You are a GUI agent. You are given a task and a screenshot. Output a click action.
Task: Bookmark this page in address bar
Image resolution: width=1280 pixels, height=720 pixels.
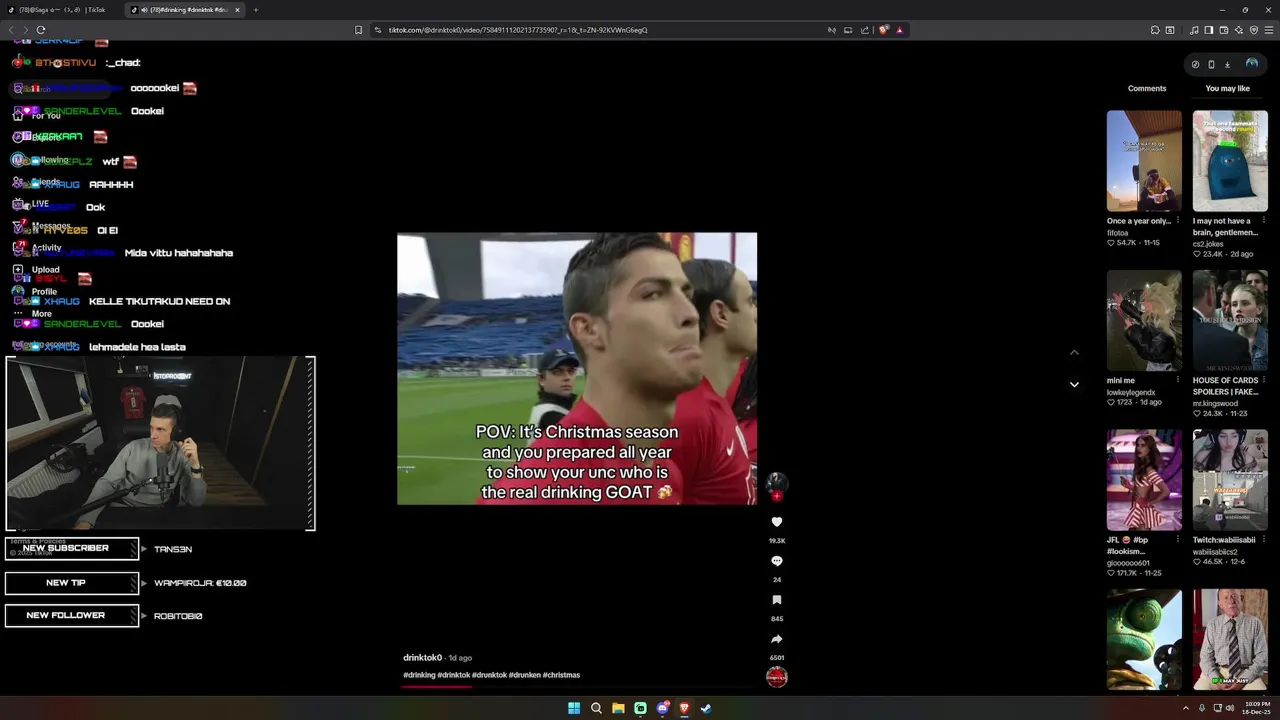359,30
